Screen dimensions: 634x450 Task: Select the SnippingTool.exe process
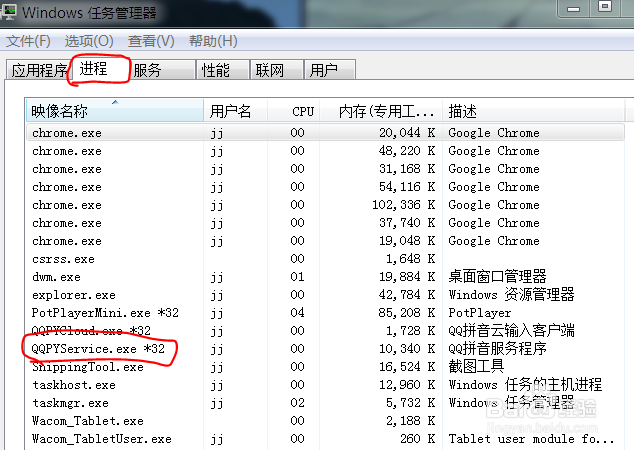pos(325,367)
